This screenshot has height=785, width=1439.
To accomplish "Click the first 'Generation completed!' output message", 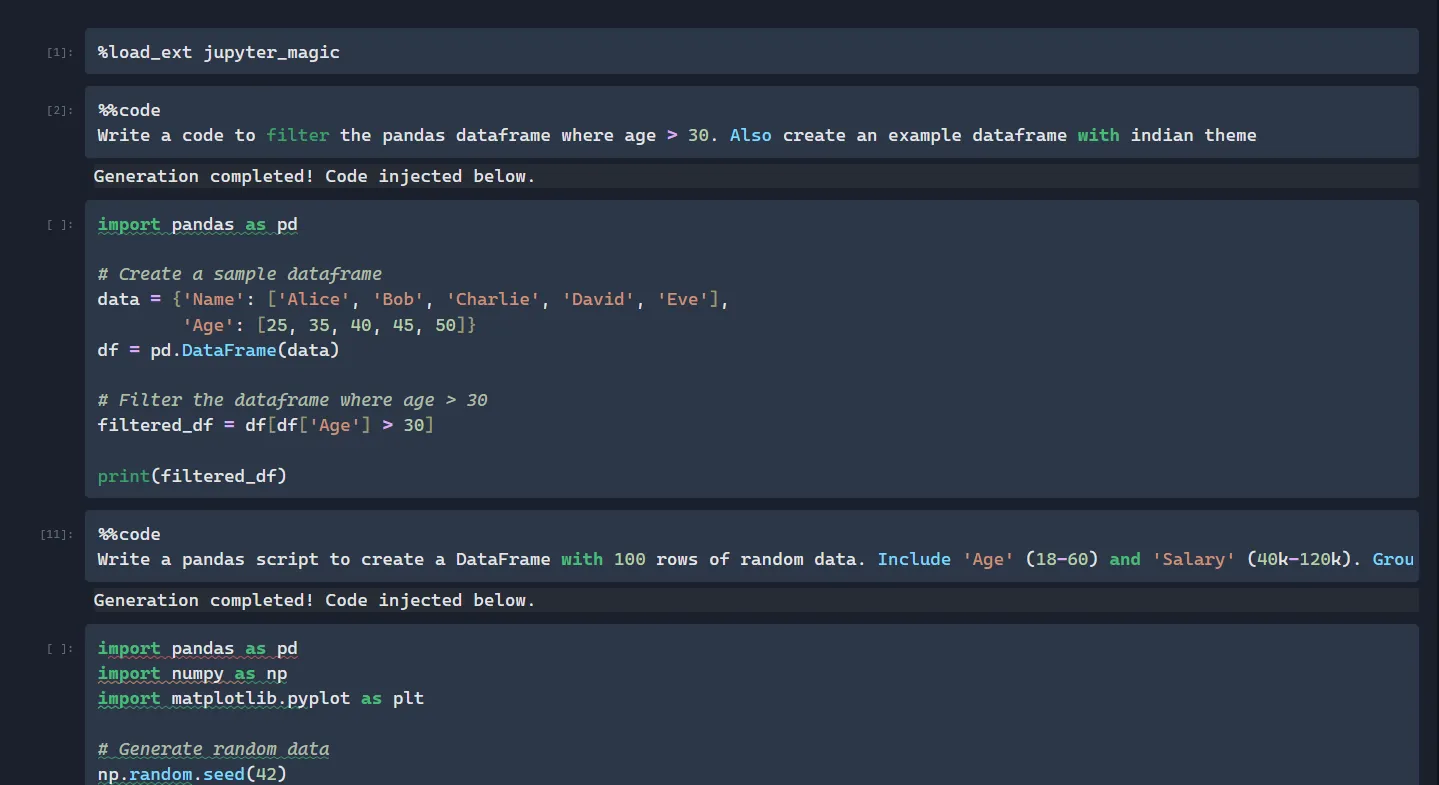I will coord(314,176).
